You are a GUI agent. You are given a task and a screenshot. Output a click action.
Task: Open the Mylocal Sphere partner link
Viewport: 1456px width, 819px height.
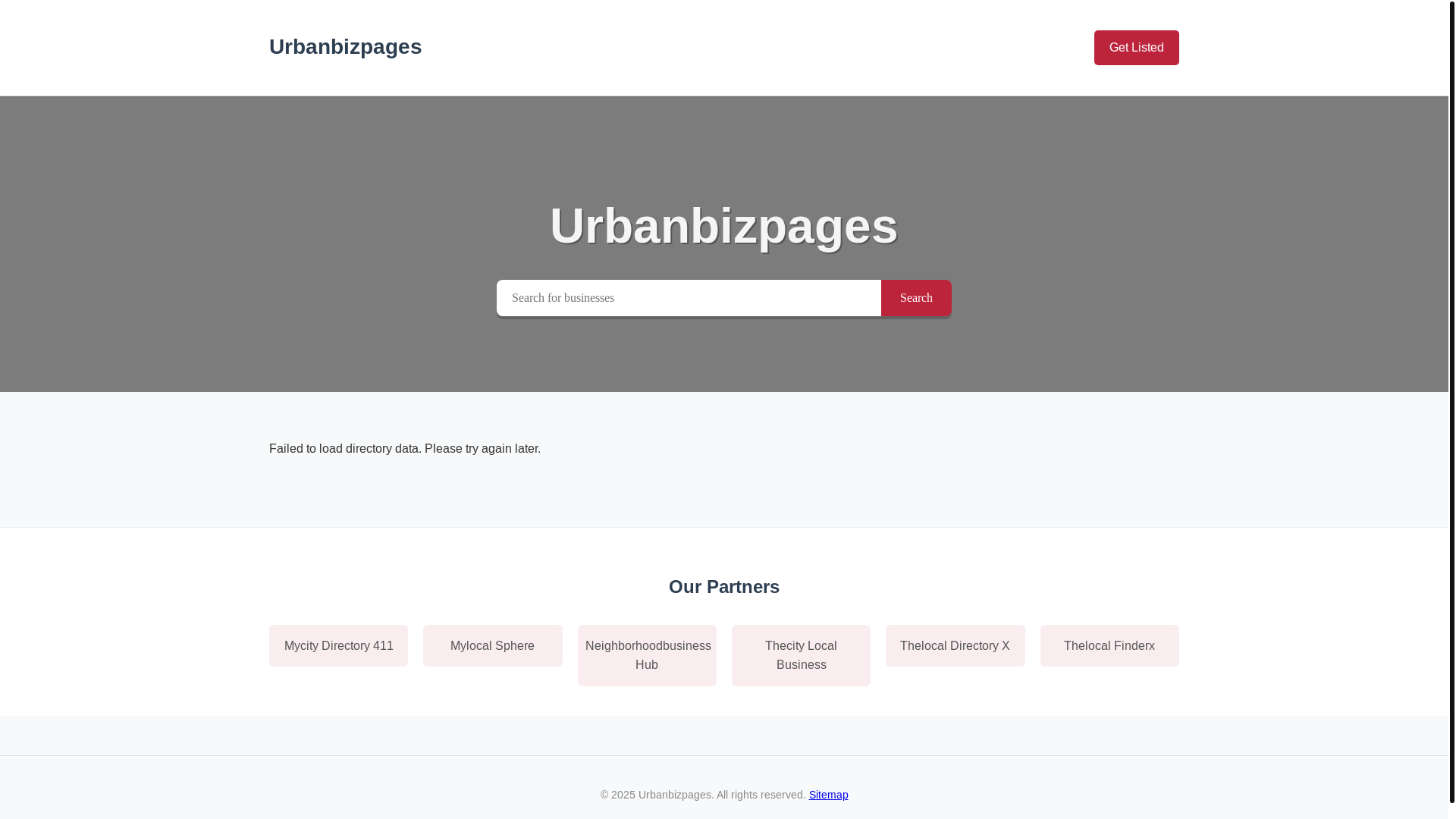click(x=493, y=646)
